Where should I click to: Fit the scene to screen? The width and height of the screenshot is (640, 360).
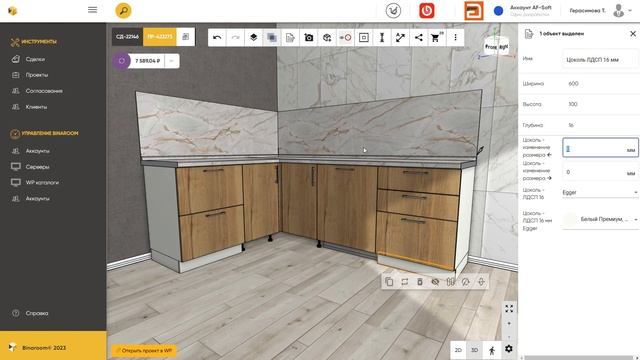(x=509, y=309)
